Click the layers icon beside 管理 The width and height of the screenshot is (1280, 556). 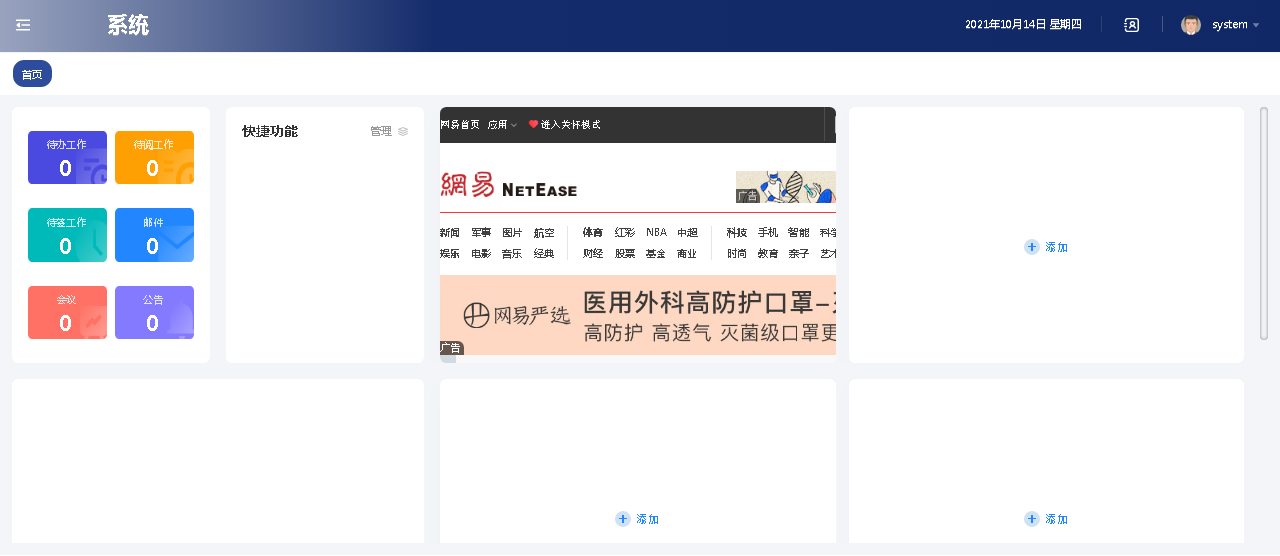pyautogui.click(x=403, y=131)
